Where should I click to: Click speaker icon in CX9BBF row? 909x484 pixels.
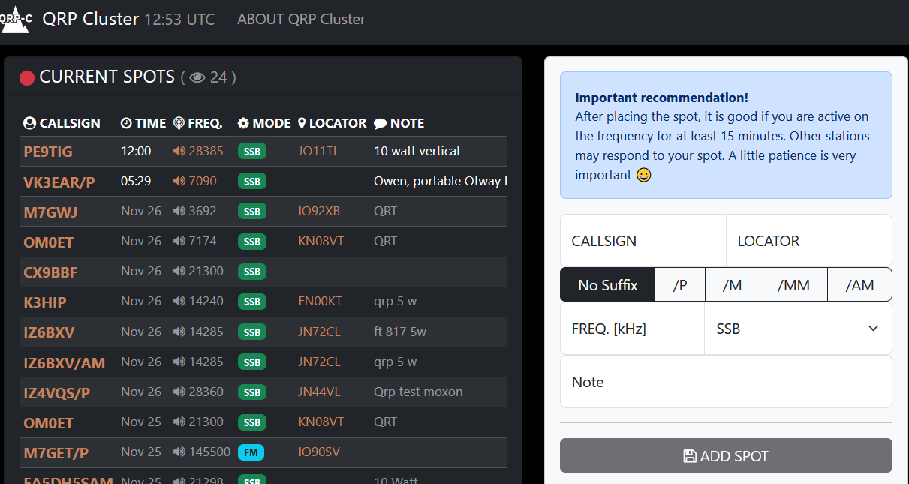pos(179,271)
